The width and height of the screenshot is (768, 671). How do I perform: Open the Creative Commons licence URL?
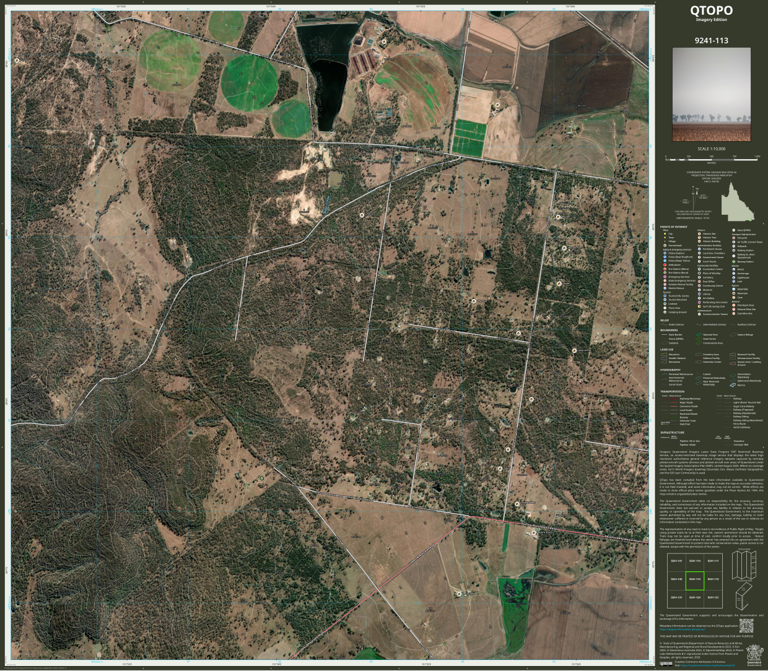click(x=708, y=665)
